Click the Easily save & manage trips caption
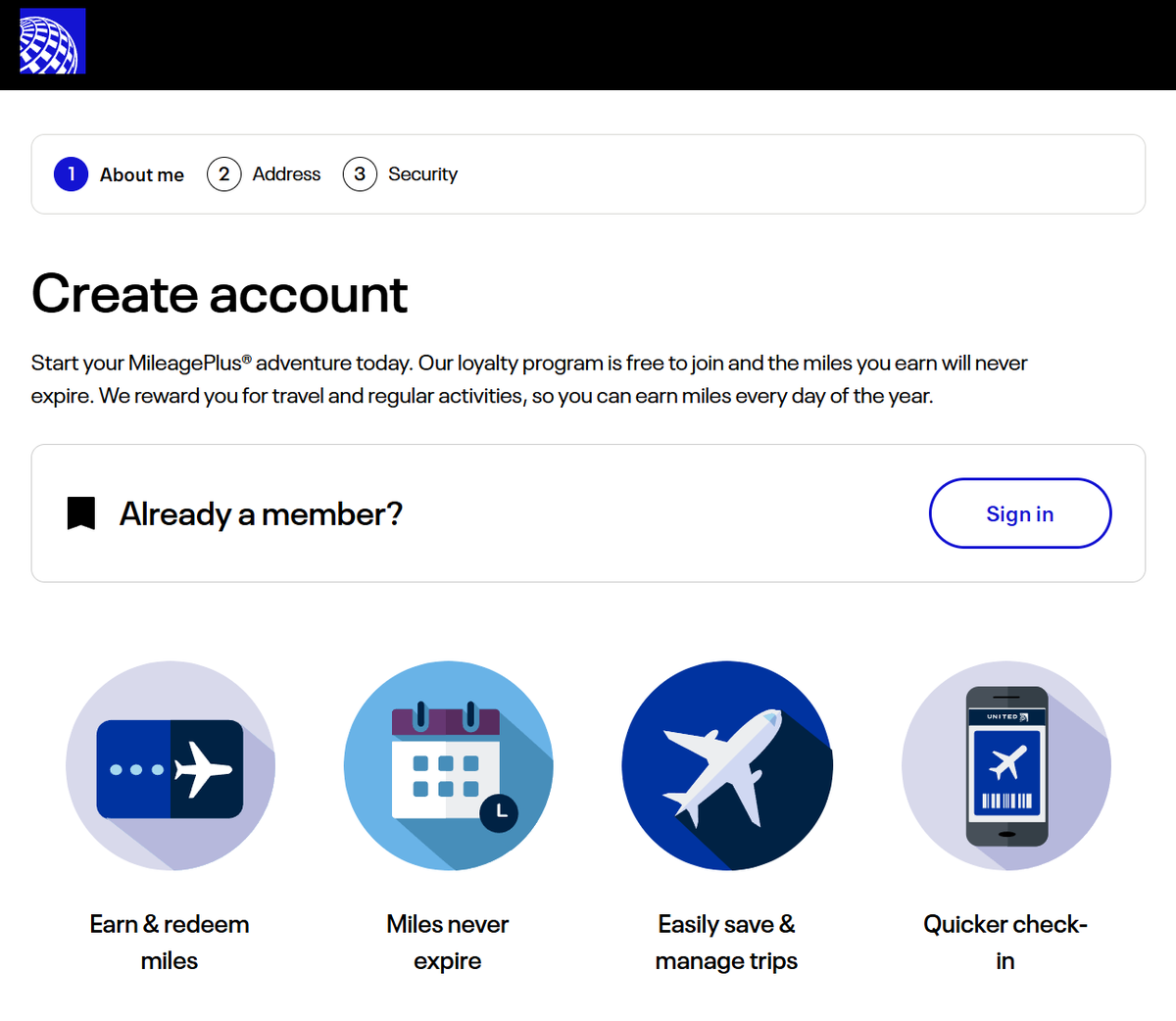This screenshot has height=1021, width=1176. pyautogui.click(x=726, y=942)
